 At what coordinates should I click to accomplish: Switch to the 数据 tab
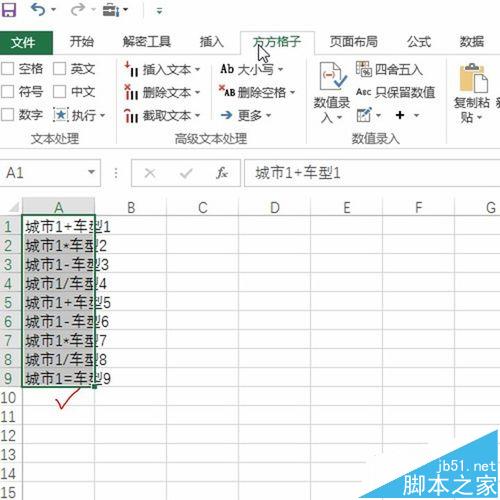tap(472, 42)
